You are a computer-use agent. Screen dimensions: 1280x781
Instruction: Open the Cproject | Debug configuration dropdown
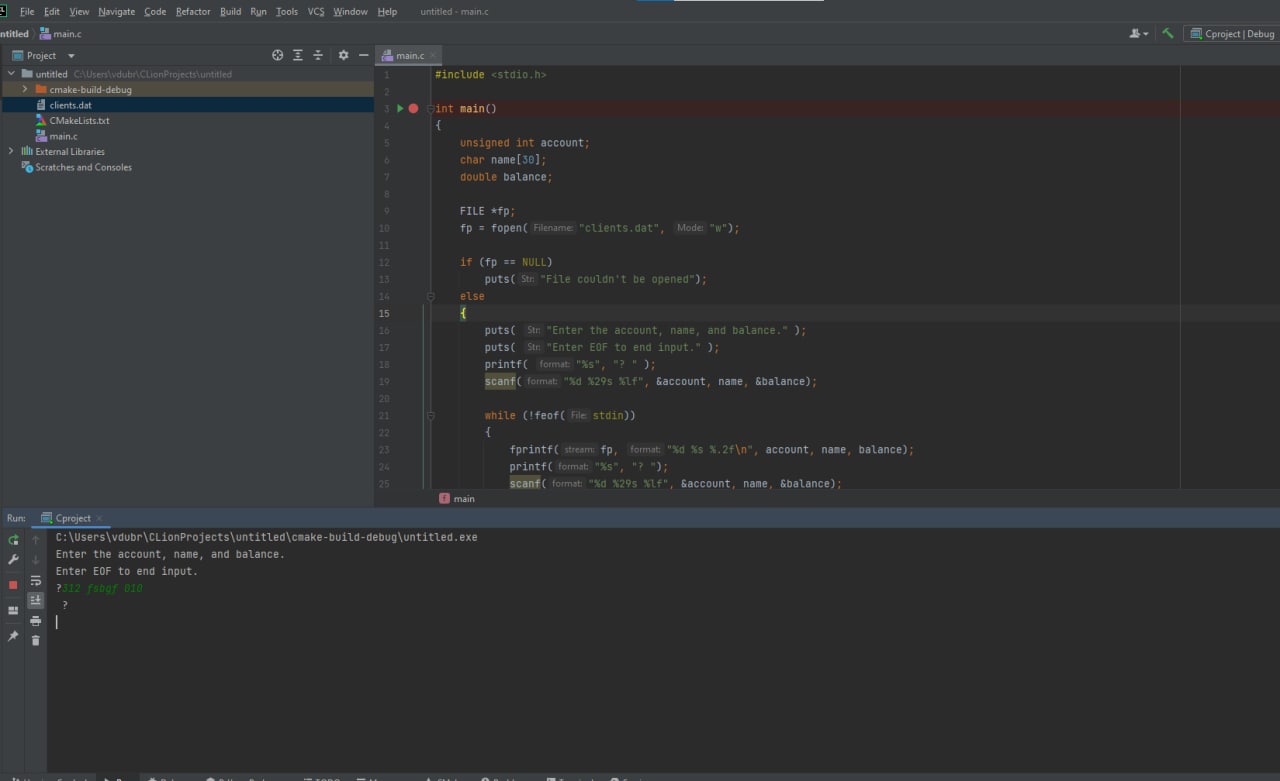coord(1233,33)
